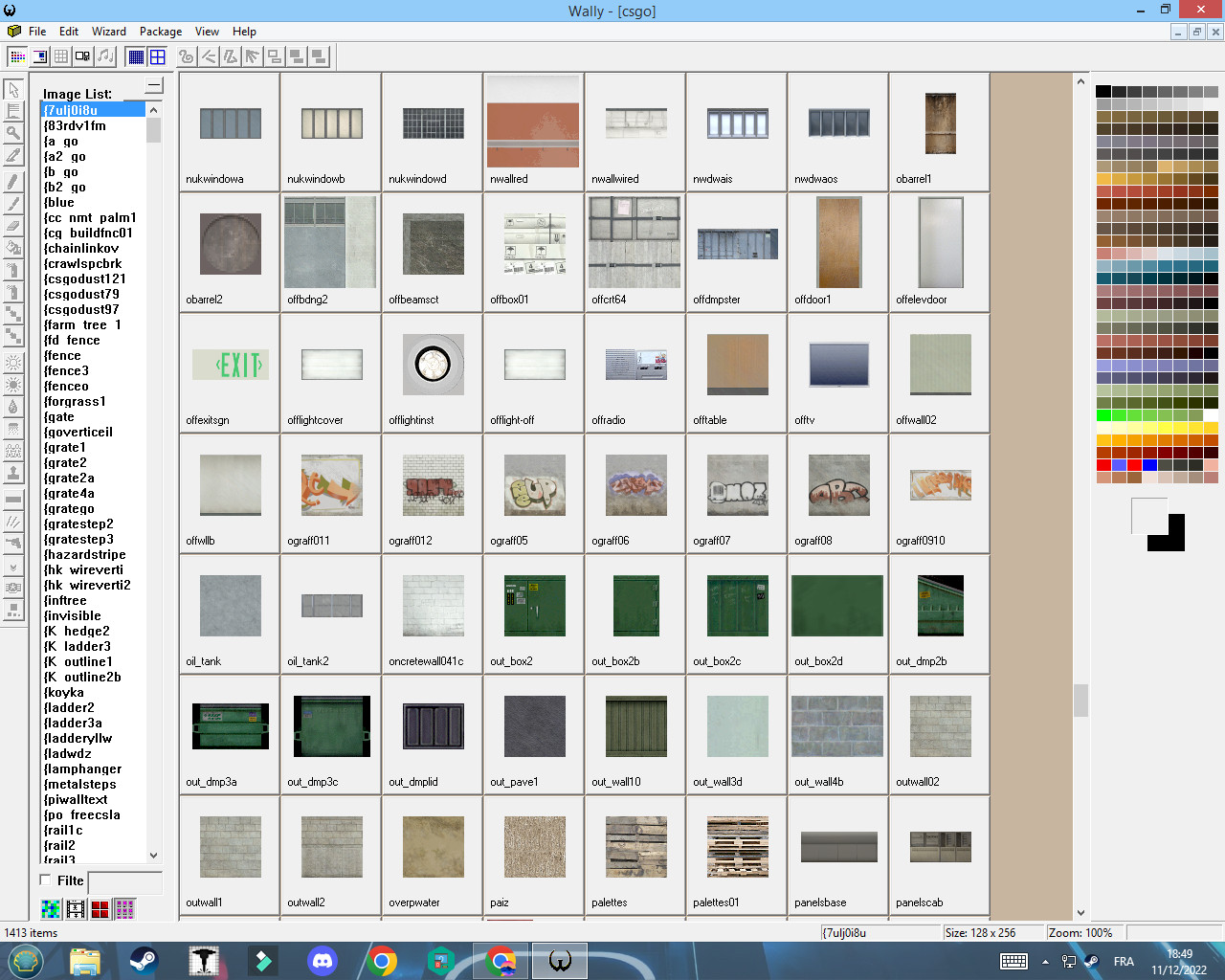The height and width of the screenshot is (980, 1225).
Task: Select the rubber stamp clone tool
Action: [13, 473]
